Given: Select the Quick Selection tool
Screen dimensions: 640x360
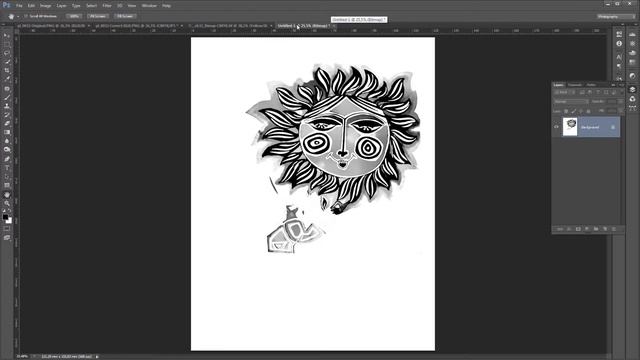Looking at the screenshot, I should [7, 62].
